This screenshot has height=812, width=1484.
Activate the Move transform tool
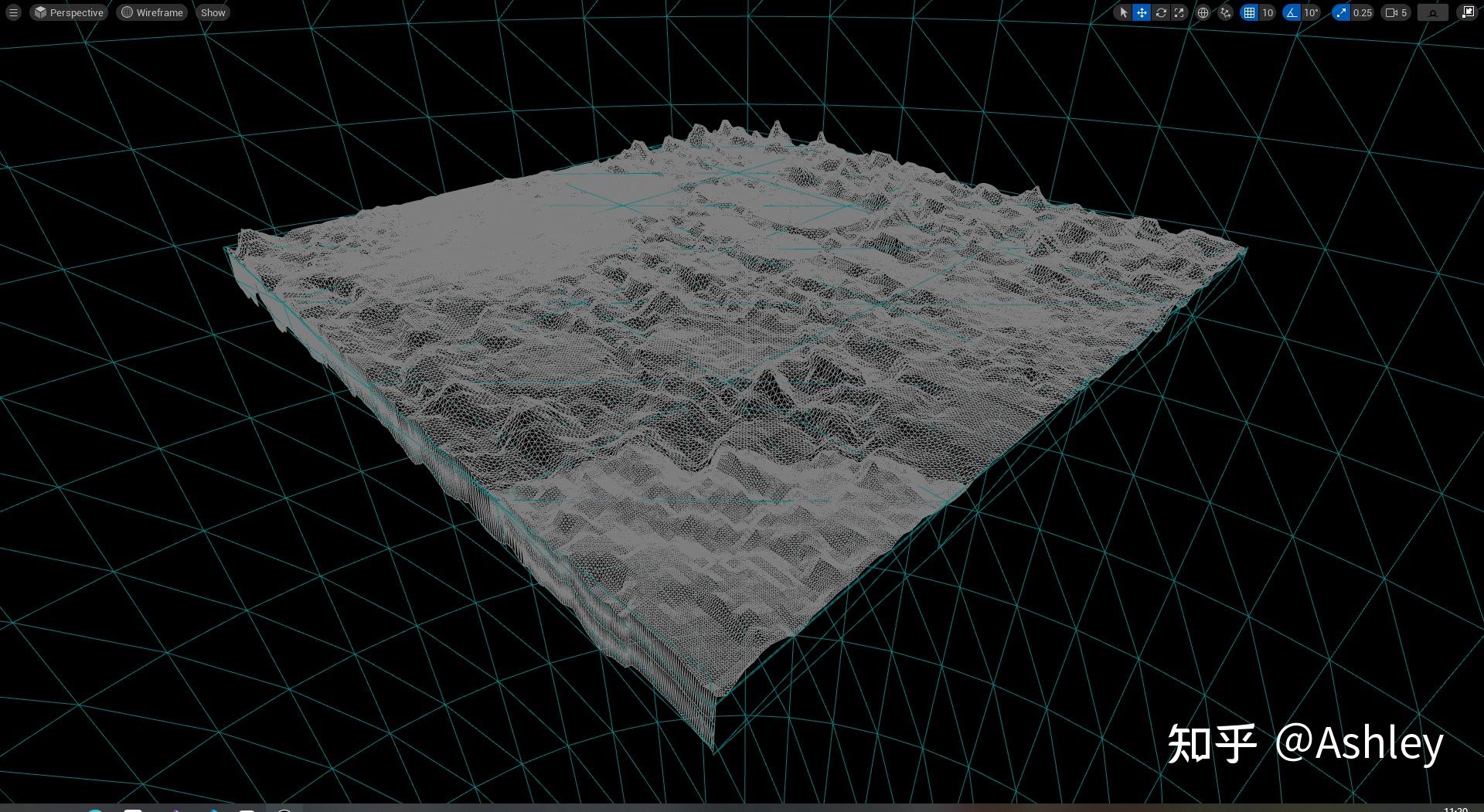pos(1142,12)
